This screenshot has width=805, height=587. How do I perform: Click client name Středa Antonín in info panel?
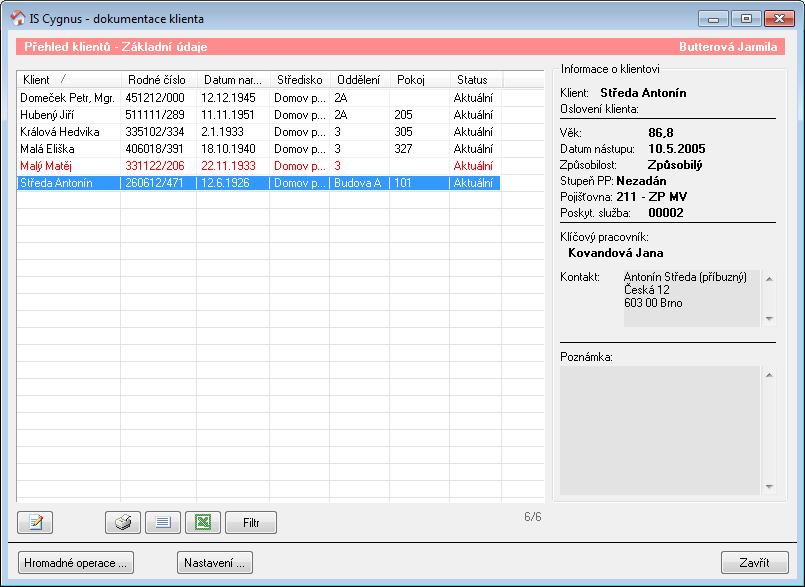point(643,93)
